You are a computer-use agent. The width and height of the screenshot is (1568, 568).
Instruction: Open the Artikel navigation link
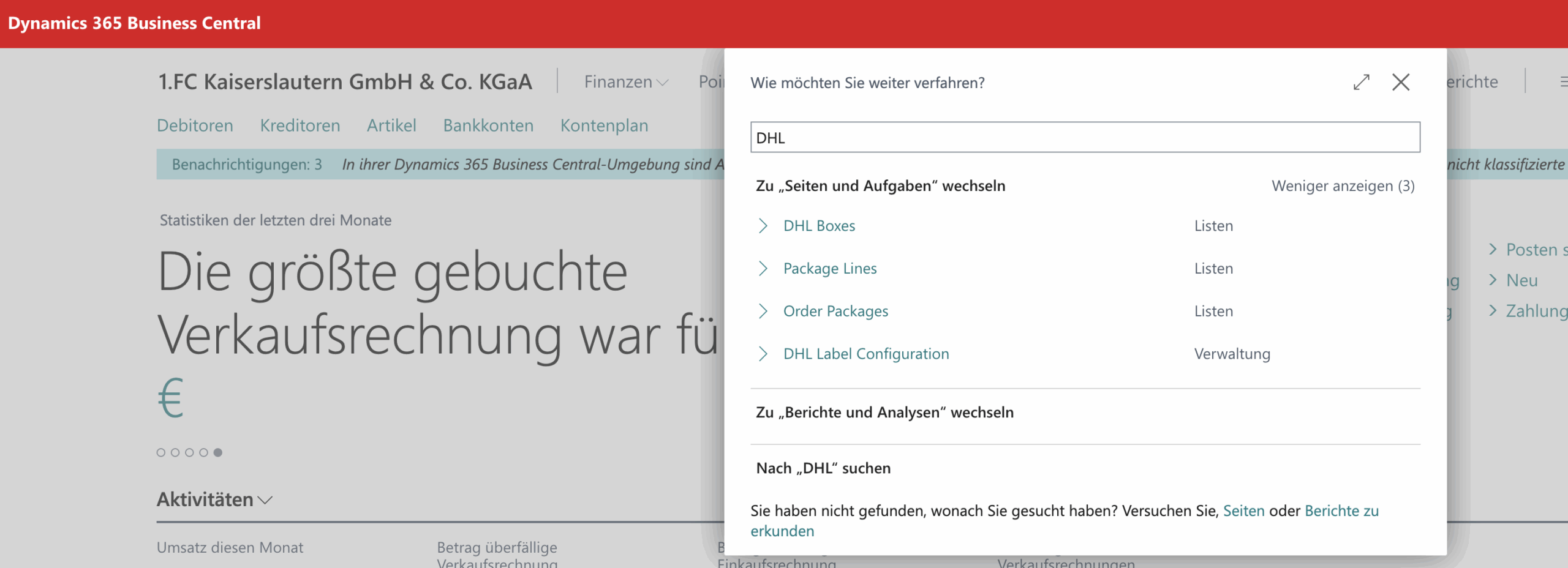click(391, 125)
